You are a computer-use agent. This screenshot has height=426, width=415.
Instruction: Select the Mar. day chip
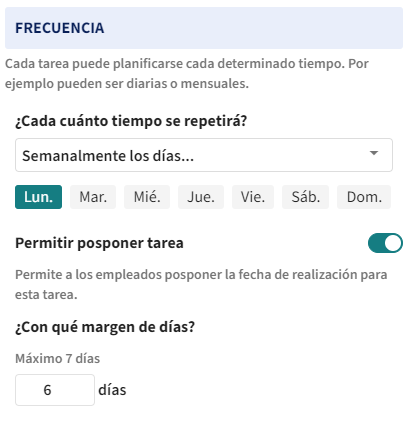(x=93, y=197)
